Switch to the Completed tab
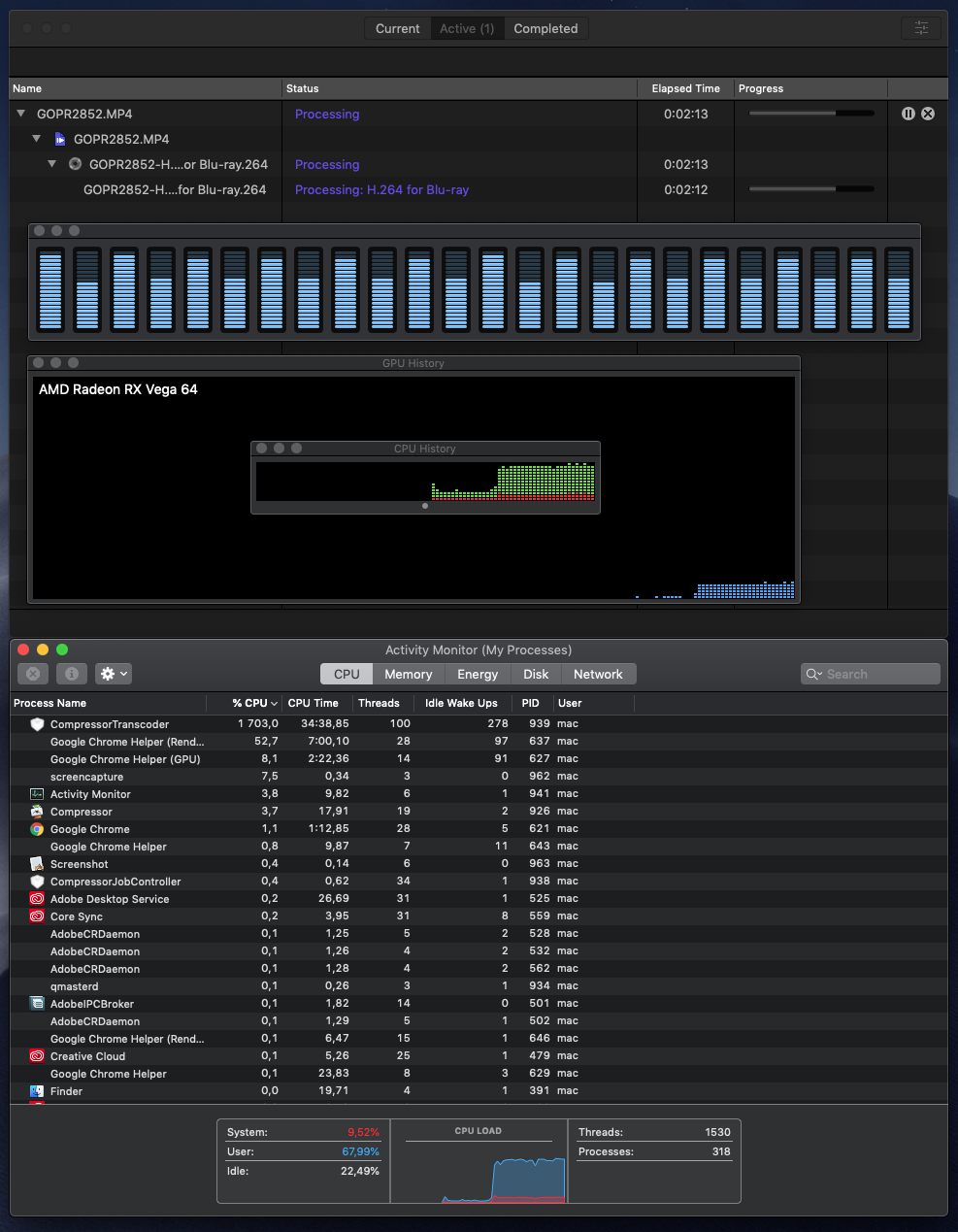Image resolution: width=958 pixels, height=1232 pixels. tap(545, 28)
